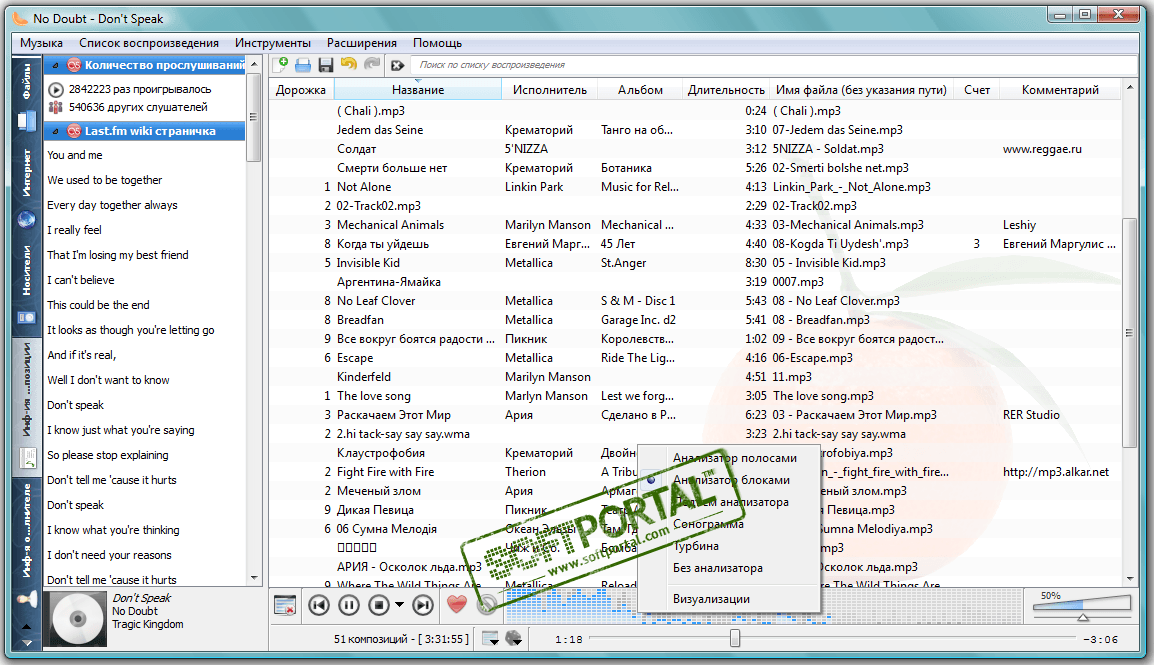
Task: Click the dice shuffle icon
Action: [x=514, y=639]
